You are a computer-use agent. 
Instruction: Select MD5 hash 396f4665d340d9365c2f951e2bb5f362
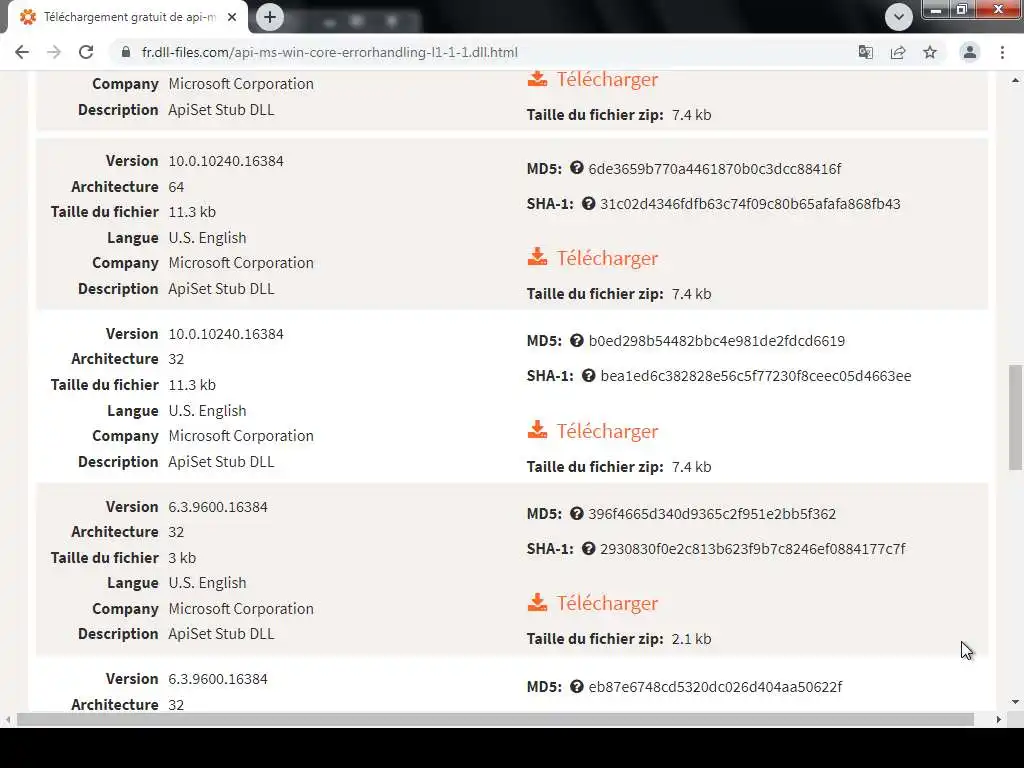coord(712,514)
